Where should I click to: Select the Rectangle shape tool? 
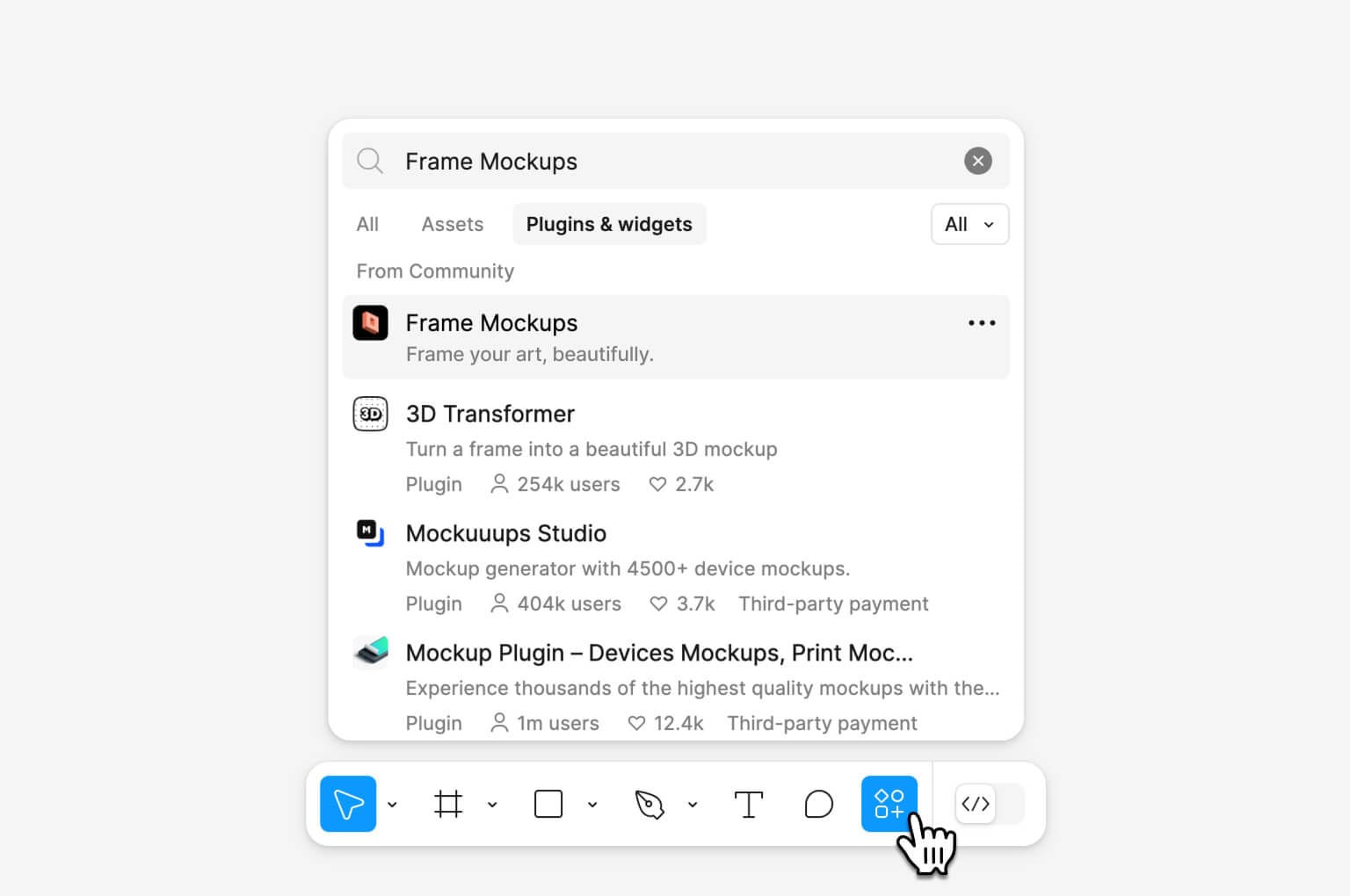tap(548, 804)
